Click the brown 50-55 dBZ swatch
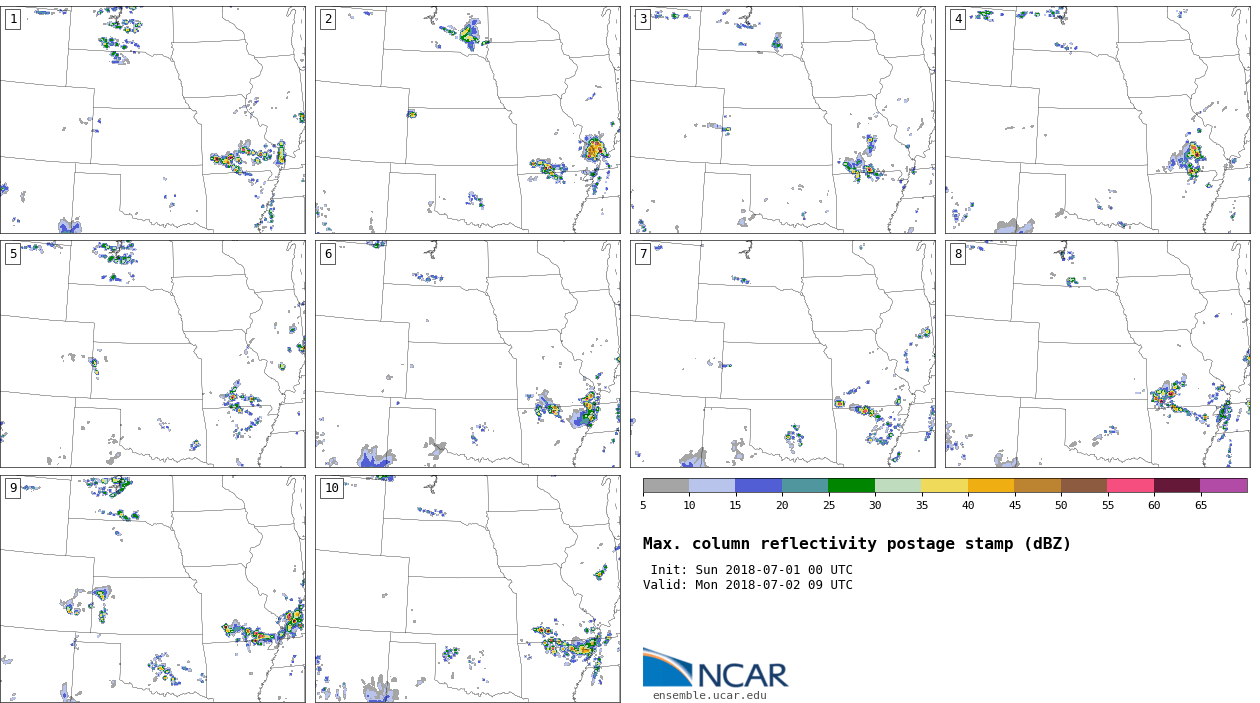 (x=1084, y=485)
